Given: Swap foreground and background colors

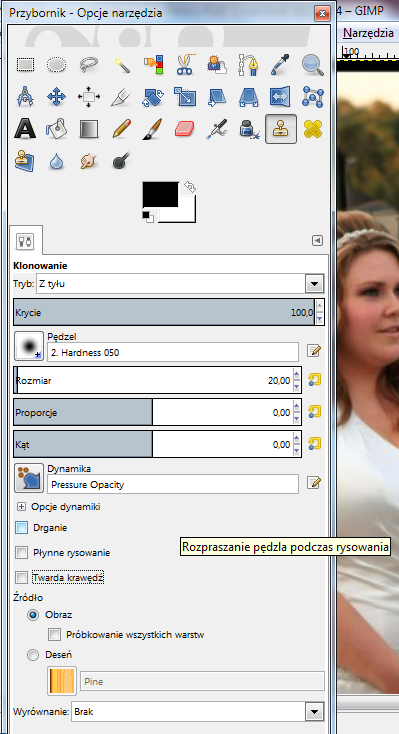Looking at the screenshot, I should pos(190,187).
